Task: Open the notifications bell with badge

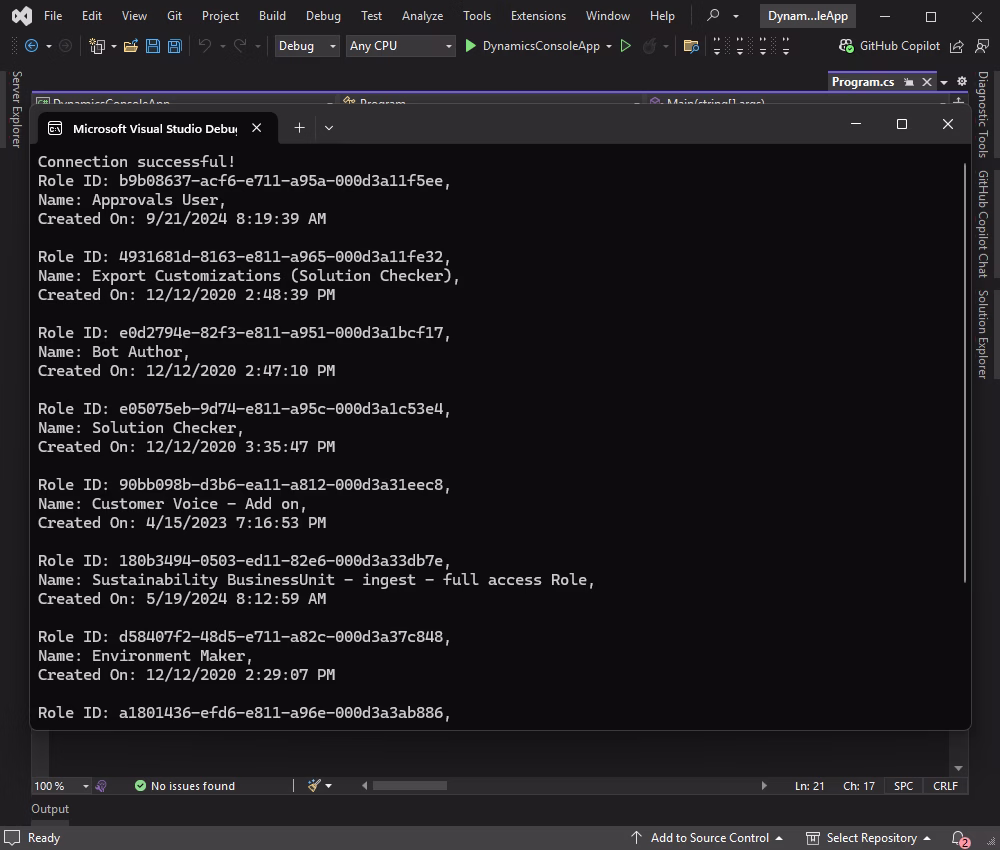Action: pos(960,839)
